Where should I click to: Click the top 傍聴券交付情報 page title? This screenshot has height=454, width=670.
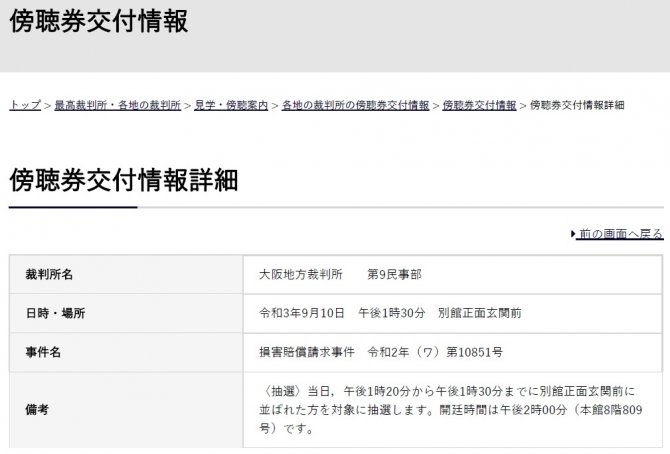pyautogui.click(x=99, y=22)
